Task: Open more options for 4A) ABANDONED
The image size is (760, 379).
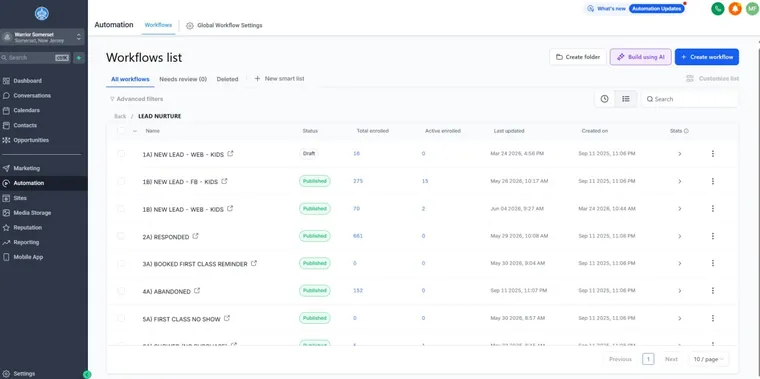Action: (712, 291)
